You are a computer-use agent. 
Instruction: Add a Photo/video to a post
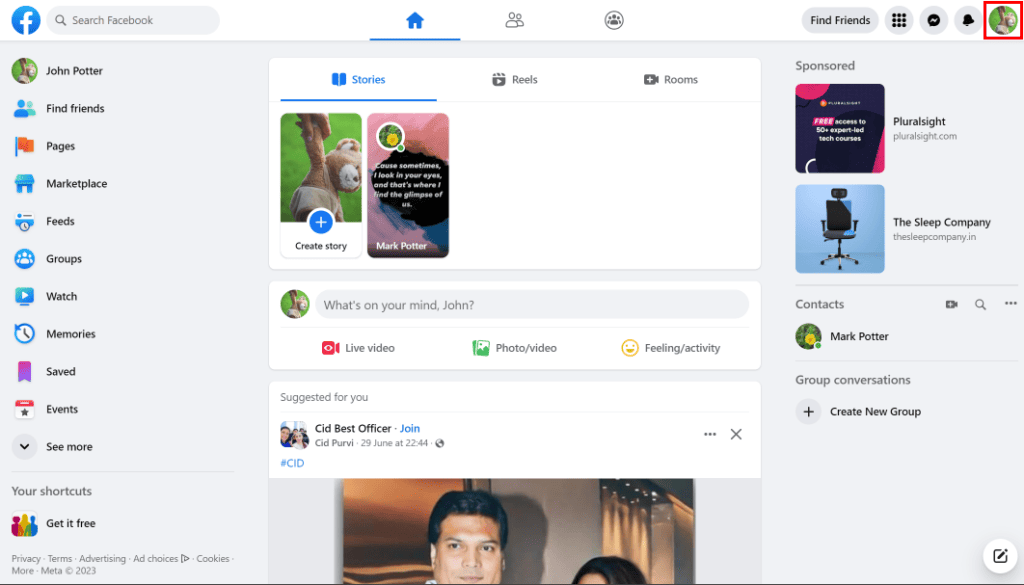515,348
